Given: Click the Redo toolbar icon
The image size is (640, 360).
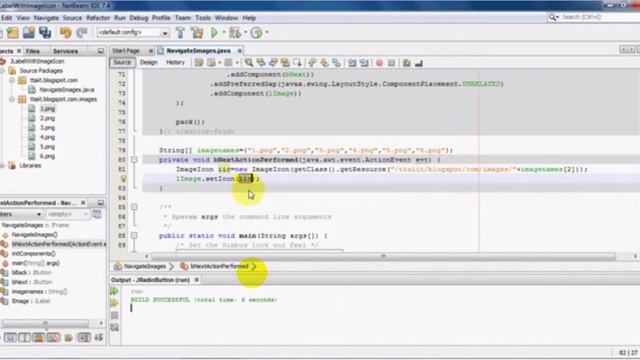Looking at the screenshot, I should 82,32.
